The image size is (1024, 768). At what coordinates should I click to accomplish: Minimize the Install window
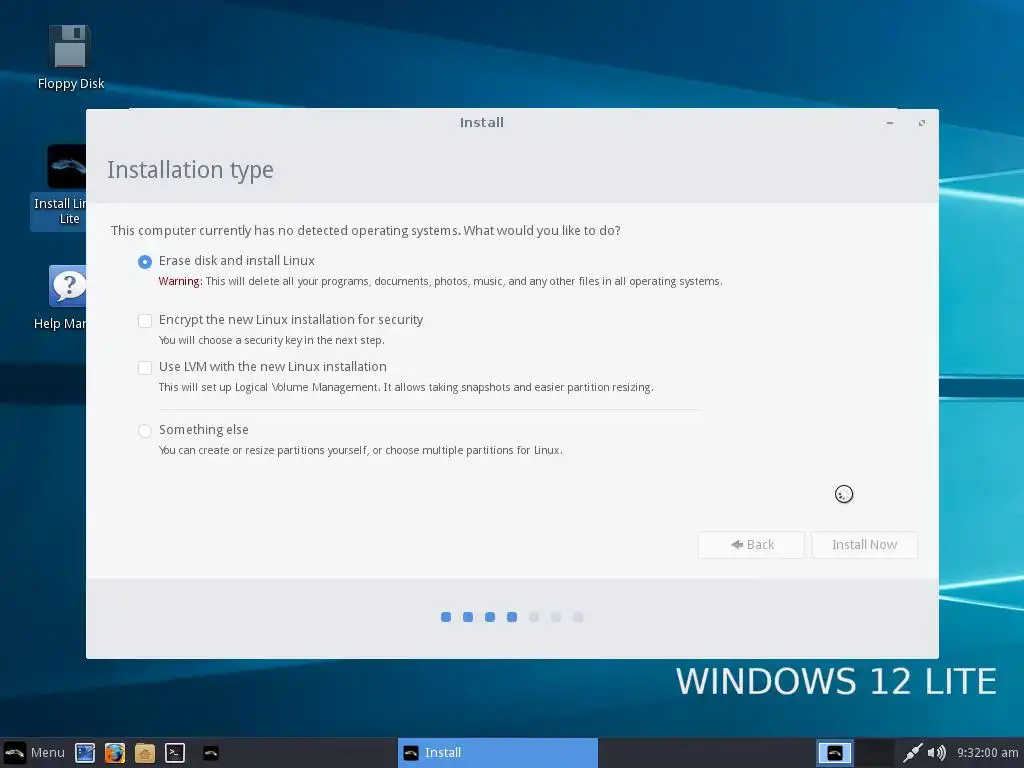(x=889, y=123)
